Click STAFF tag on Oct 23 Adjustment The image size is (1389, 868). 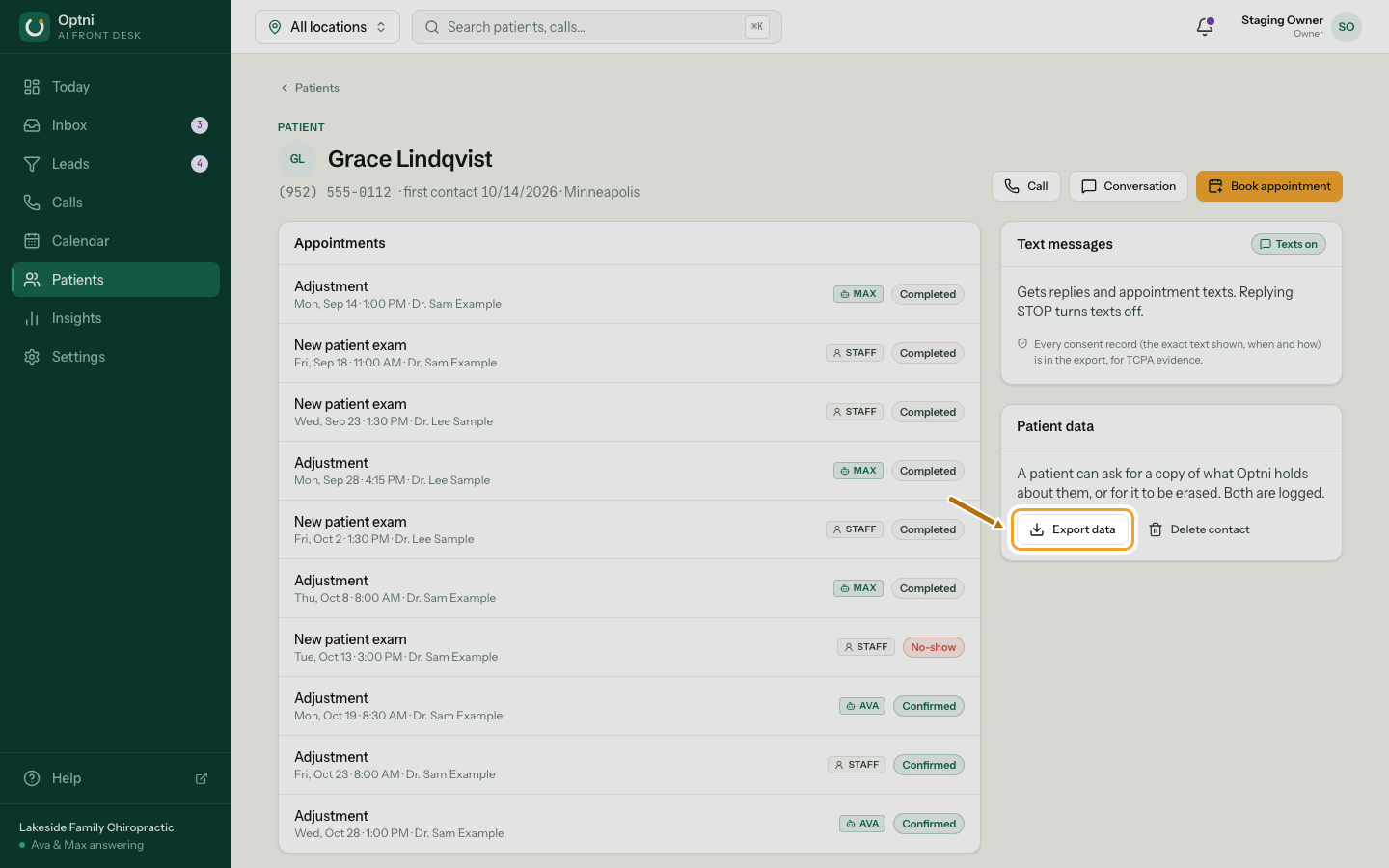click(x=857, y=765)
